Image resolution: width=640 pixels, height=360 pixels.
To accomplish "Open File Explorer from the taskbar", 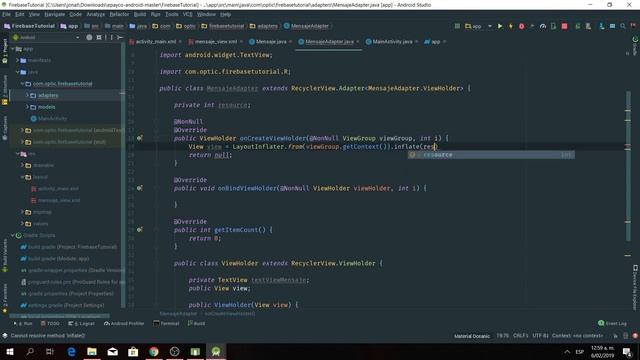I will 92,351.
